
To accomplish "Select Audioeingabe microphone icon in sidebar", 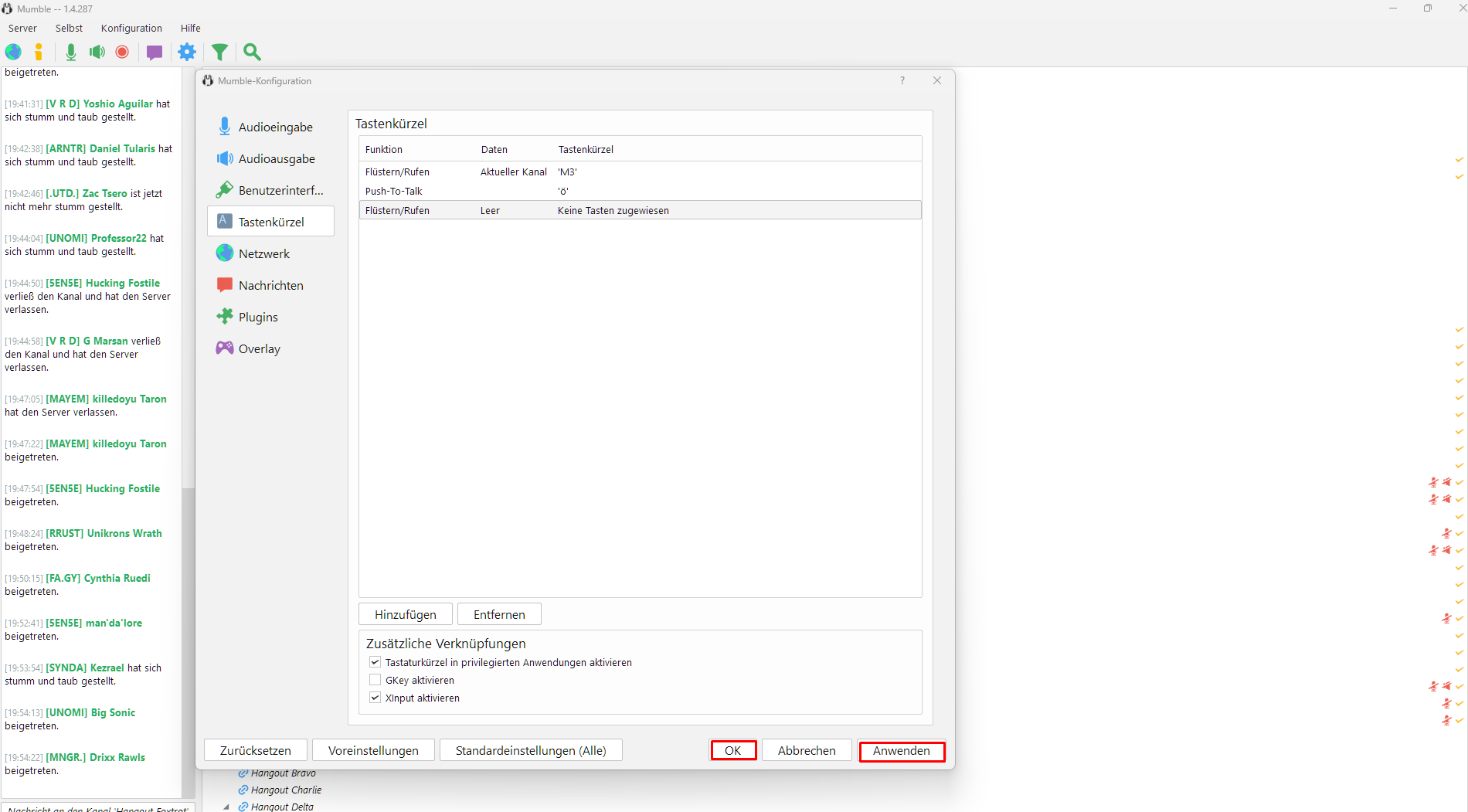I will [225, 126].
